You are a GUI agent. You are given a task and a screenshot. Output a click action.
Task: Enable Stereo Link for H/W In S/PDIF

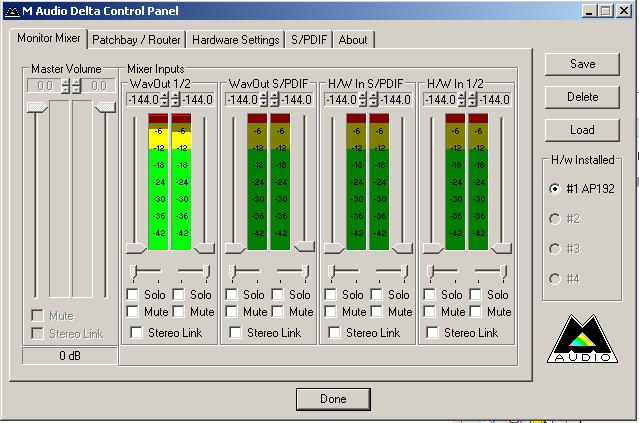(334, 333)
